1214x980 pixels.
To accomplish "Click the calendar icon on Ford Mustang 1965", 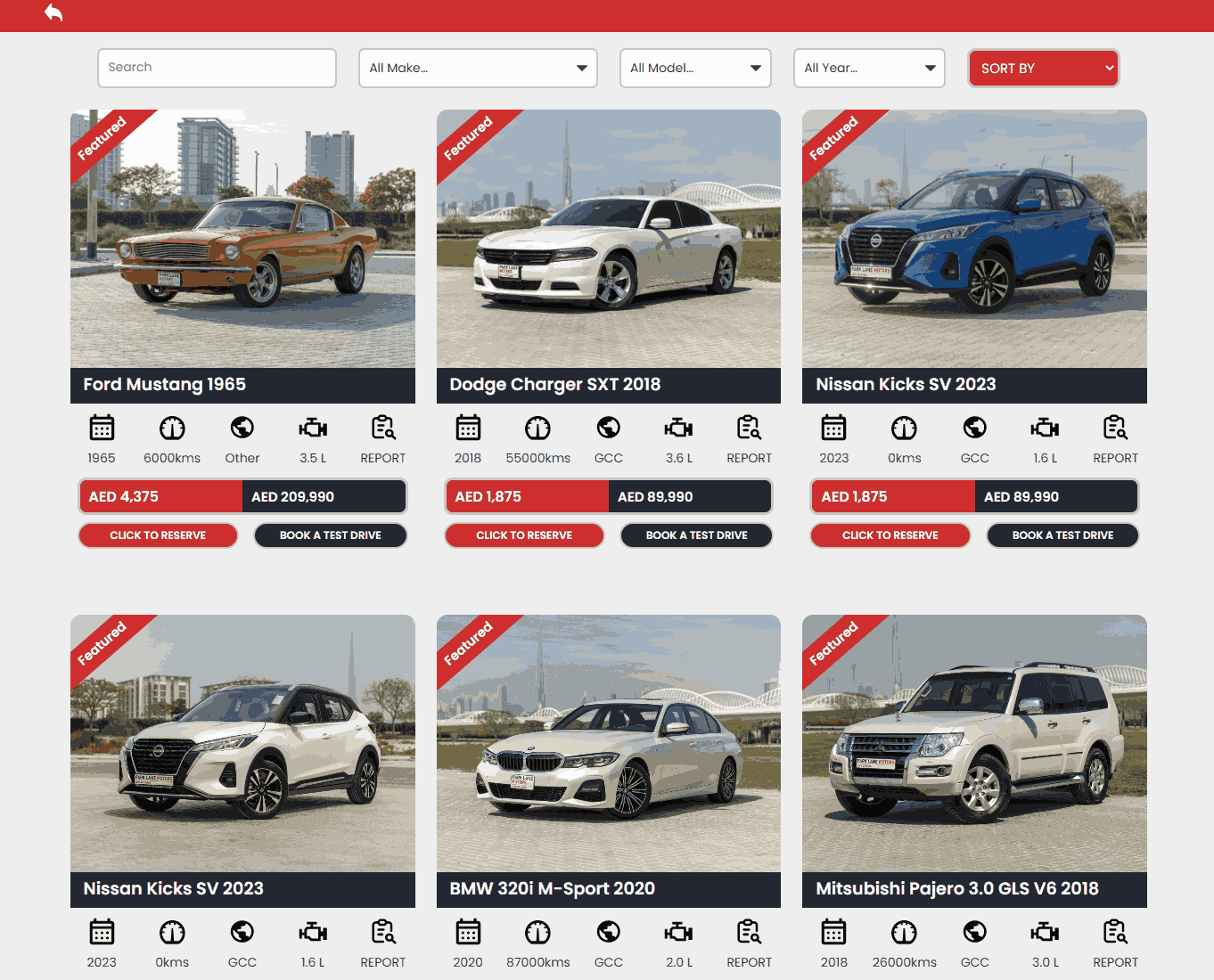I will point(102,428).
